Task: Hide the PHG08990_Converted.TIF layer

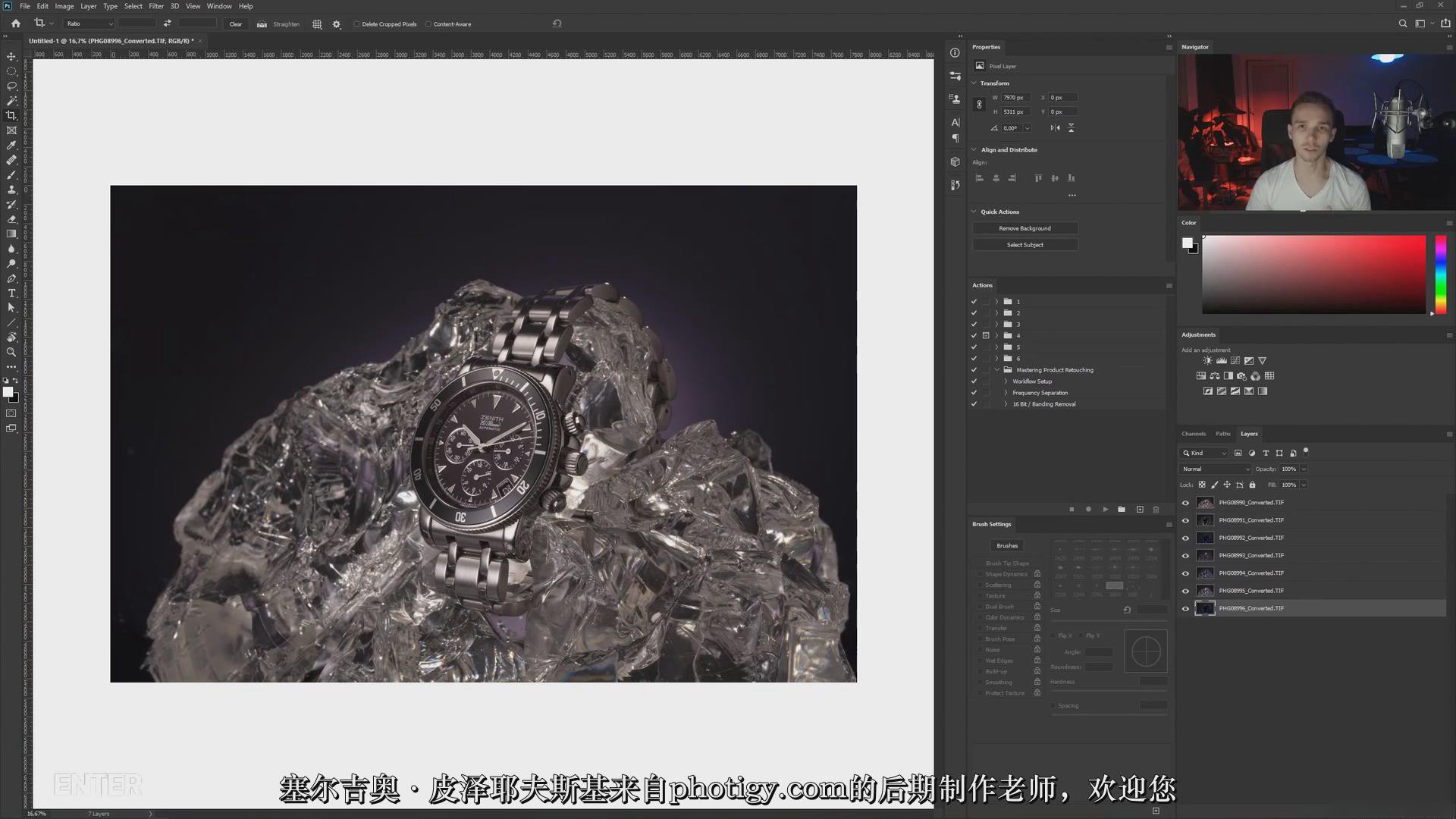Action: (1185, 503)
